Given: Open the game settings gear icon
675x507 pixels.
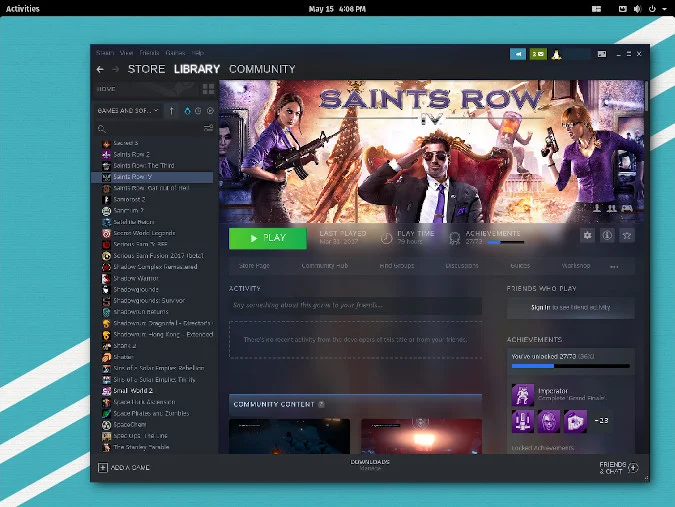Looking at the screenshot, I should click(x=587, y=236).
